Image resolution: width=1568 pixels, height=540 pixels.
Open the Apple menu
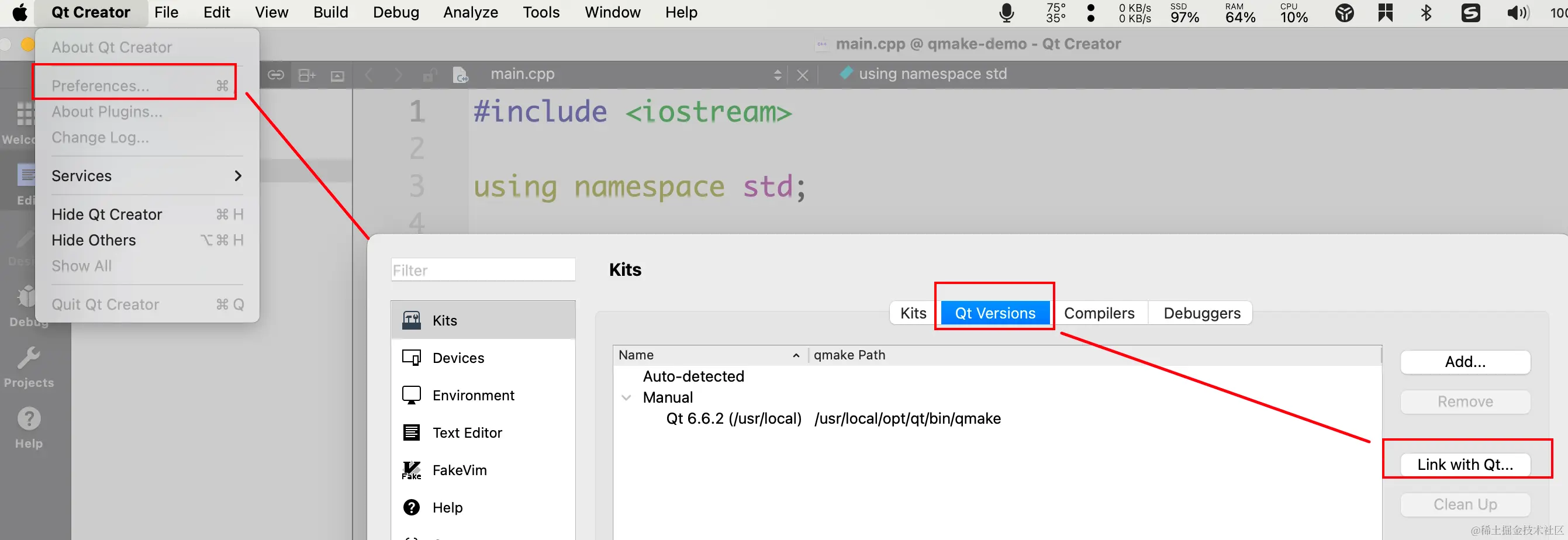point(19,12)
